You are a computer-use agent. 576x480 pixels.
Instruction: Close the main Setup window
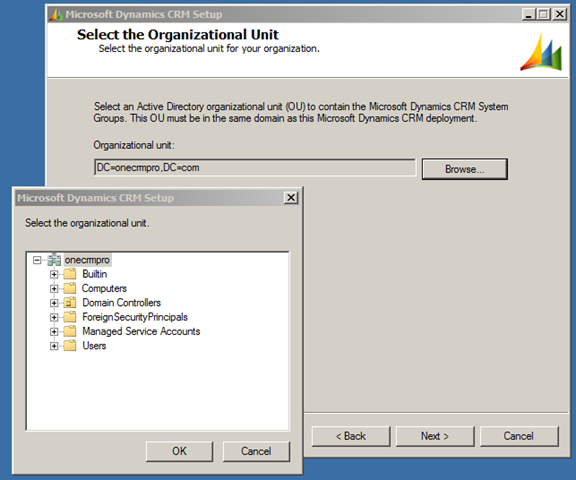click(x=560, y=14)
